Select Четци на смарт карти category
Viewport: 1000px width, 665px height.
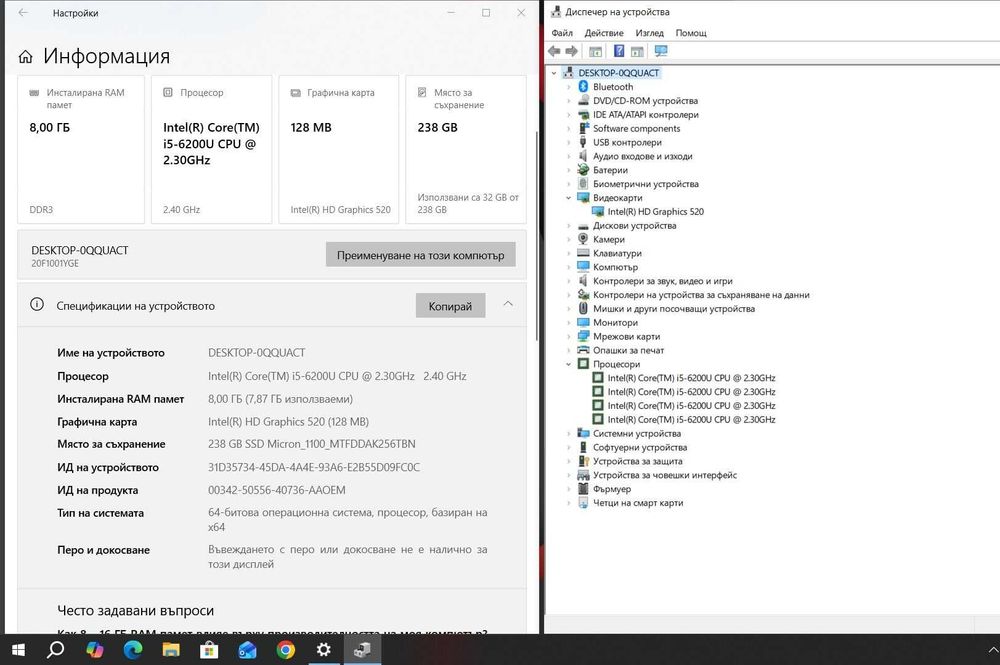pyautogui.click(x=638, y=503)
